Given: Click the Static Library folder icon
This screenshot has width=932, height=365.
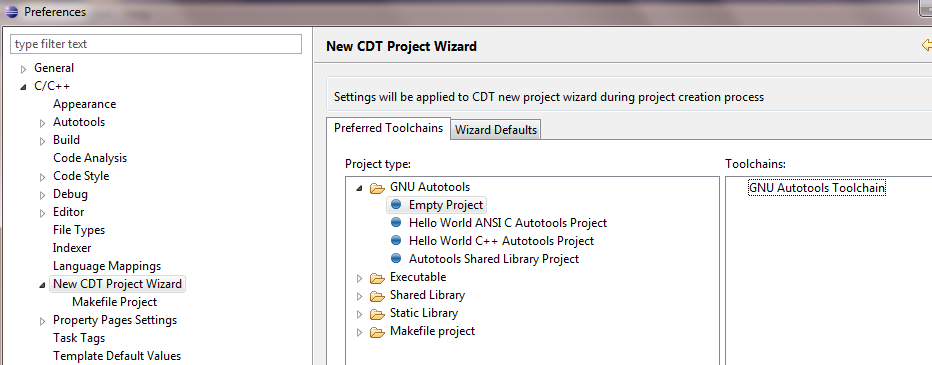Looking at the screenshot, I should pyautogui.click(x=377, y=314).
